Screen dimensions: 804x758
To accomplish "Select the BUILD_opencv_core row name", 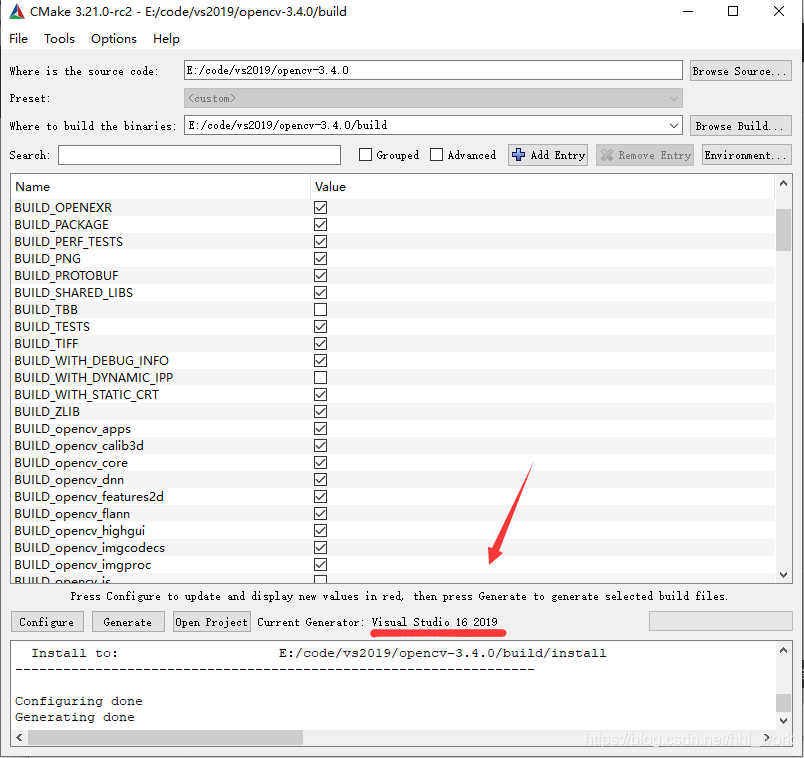I will click(71, 463).
